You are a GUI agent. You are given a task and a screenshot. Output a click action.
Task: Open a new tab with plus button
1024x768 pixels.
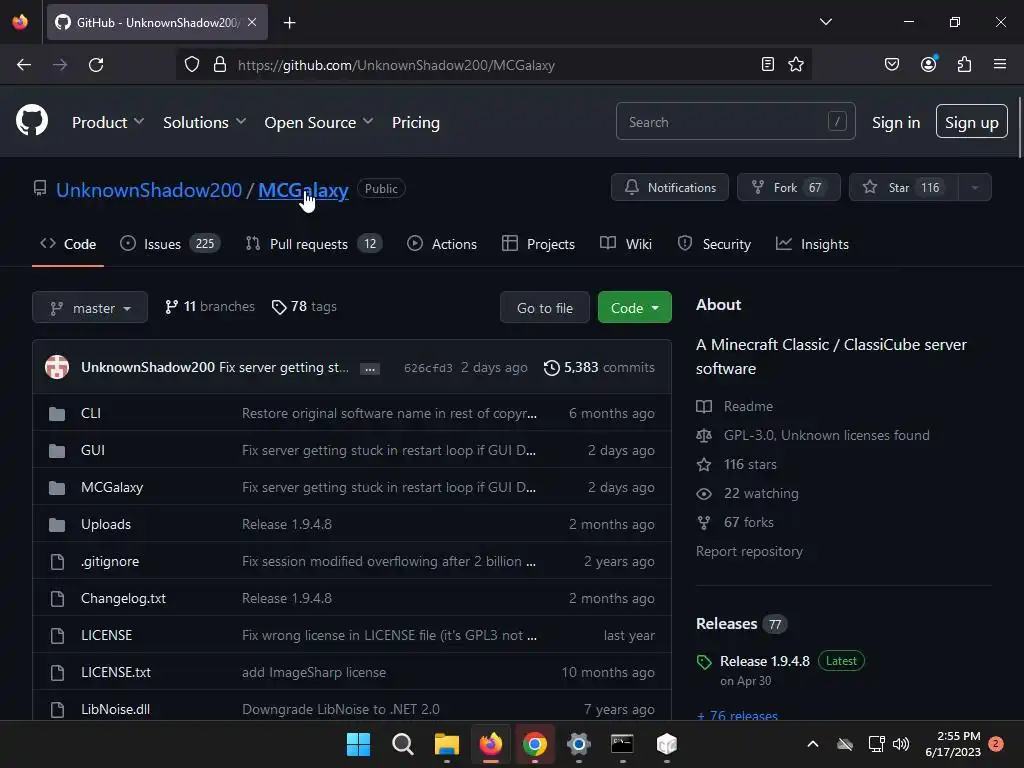(x=289, y=22)
